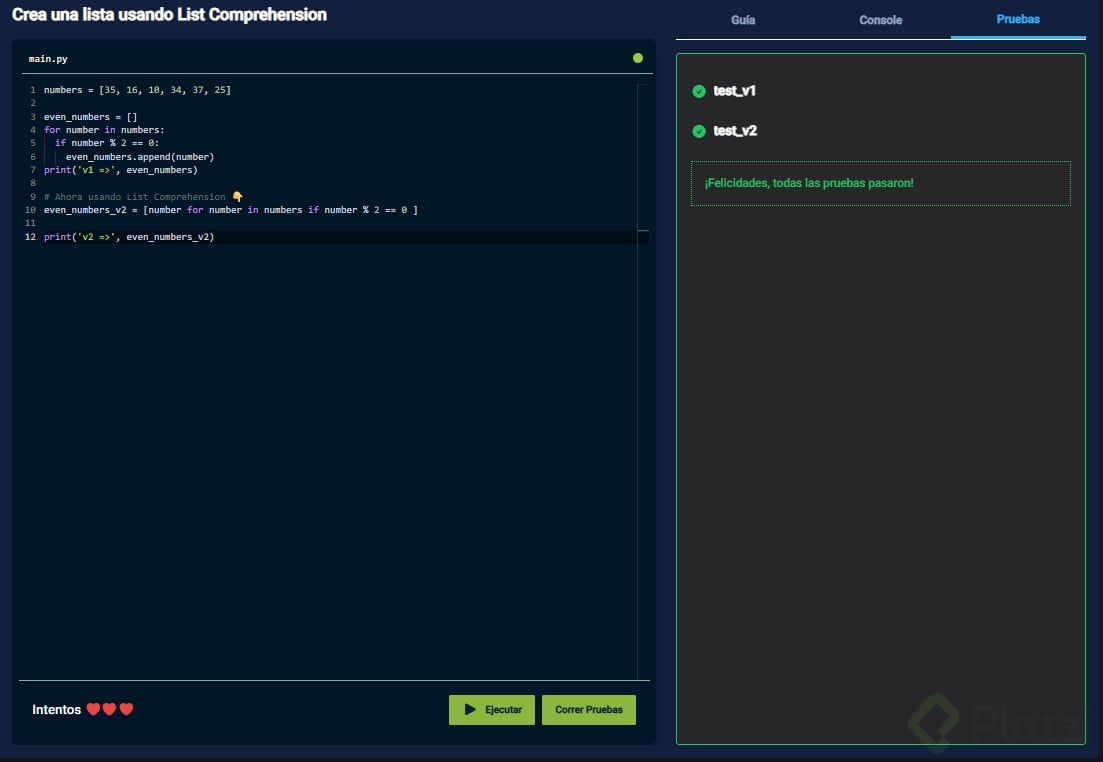Click the test_v1 result label

734,91
